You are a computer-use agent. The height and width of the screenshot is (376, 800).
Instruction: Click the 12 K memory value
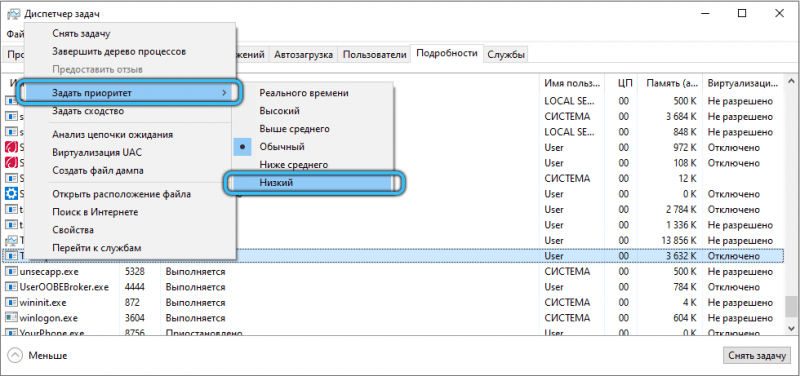coord(688,179)
